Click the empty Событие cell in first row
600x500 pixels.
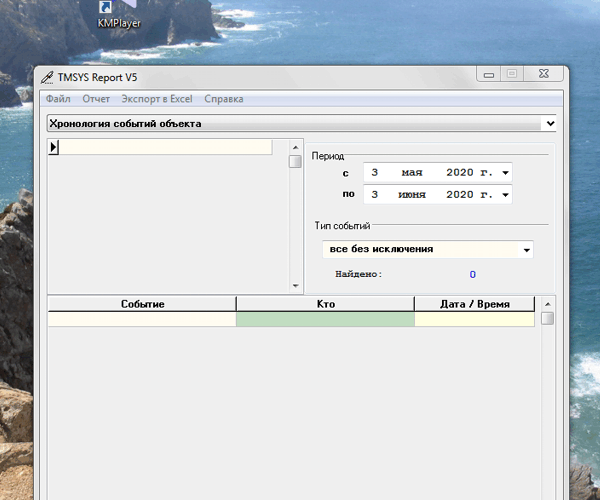point(142,319)
